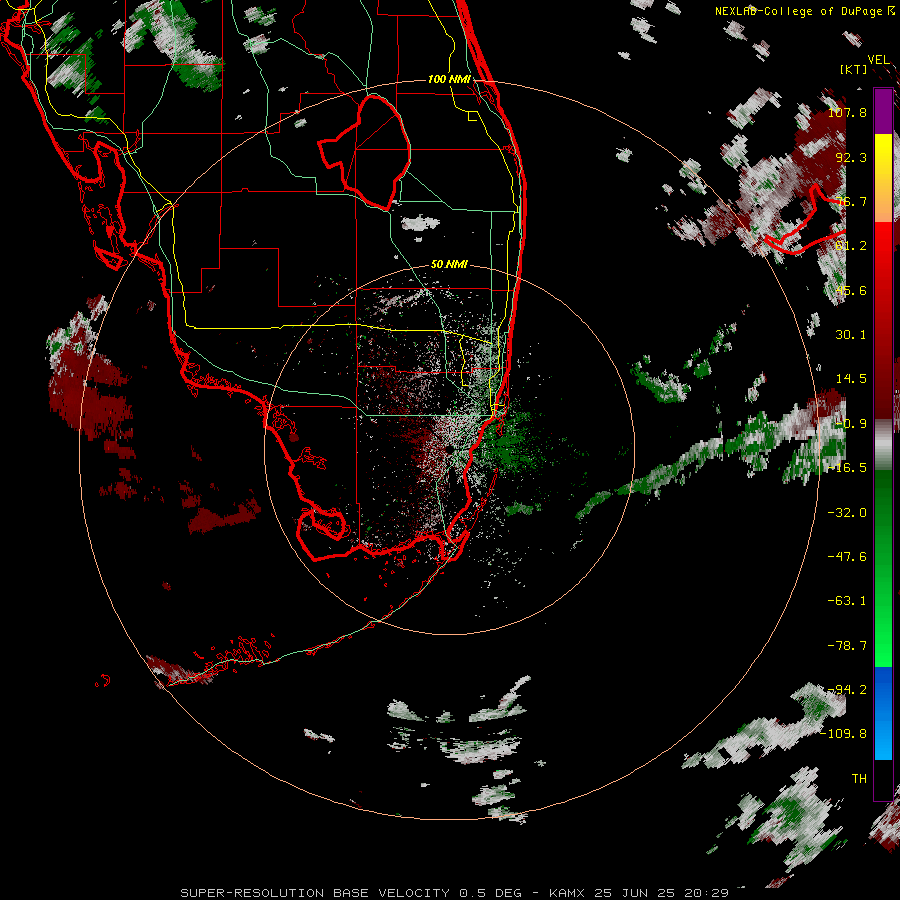Click the 100 NMI range ring label
The height and width of the screenshot is (900, 900).
(449, 79)
